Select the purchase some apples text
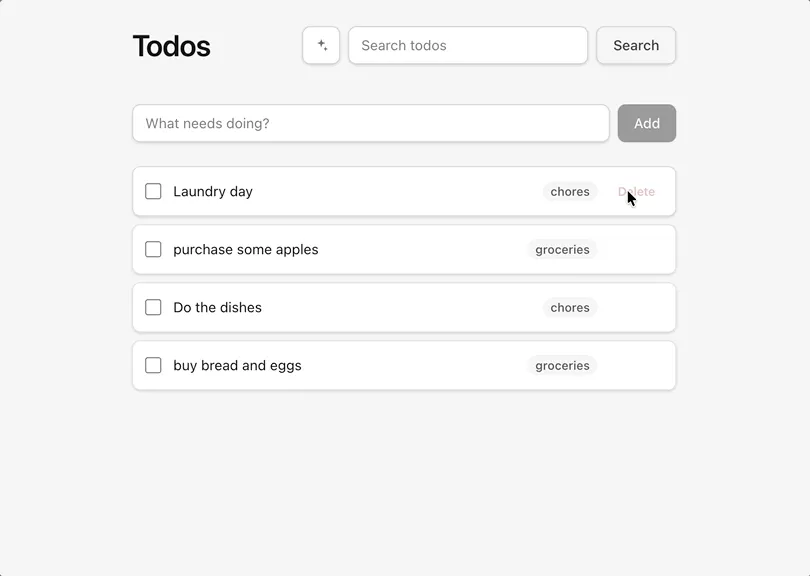810x576 pixels. click(x=246, y=250)
